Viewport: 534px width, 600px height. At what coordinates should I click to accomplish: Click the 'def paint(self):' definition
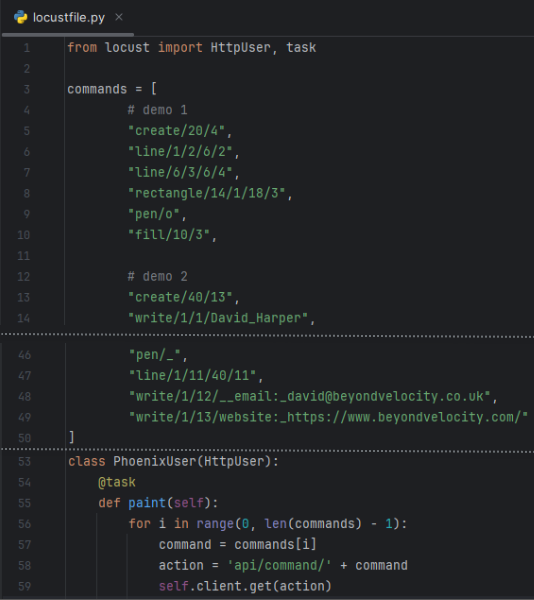tap(158, 503)
